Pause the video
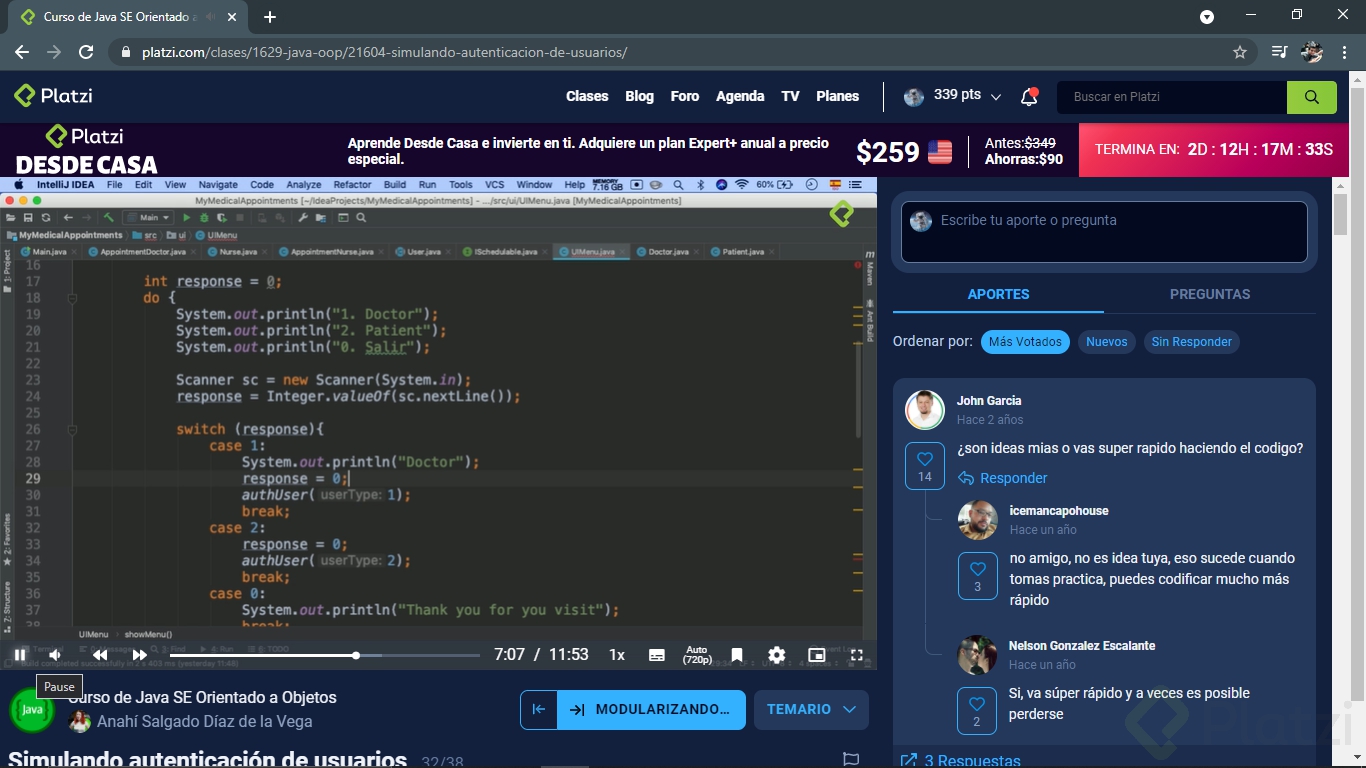Screen dimensions: 1366x768 [x=20, y=655]
